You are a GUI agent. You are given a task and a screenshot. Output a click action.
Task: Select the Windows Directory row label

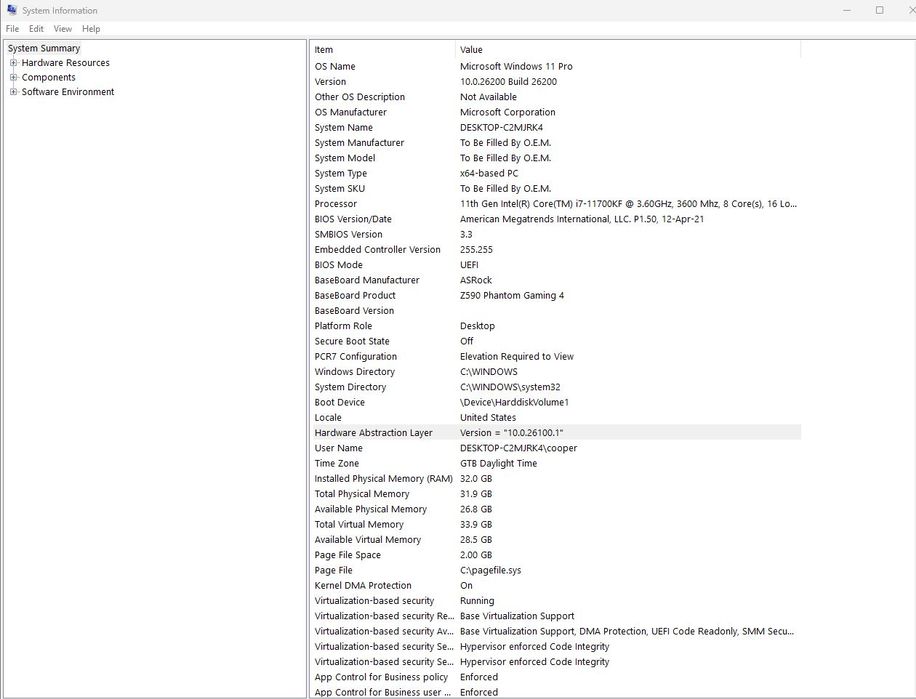(x=355, y=371)
